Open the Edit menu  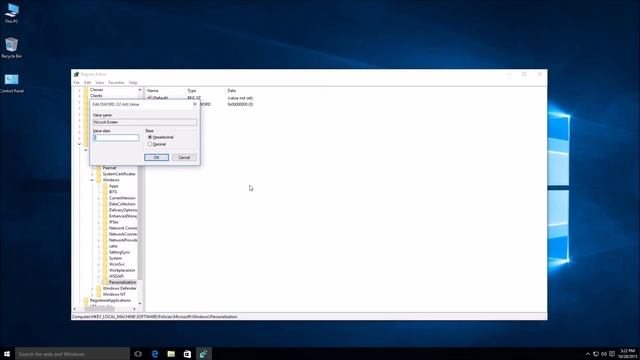coord(87,82)
